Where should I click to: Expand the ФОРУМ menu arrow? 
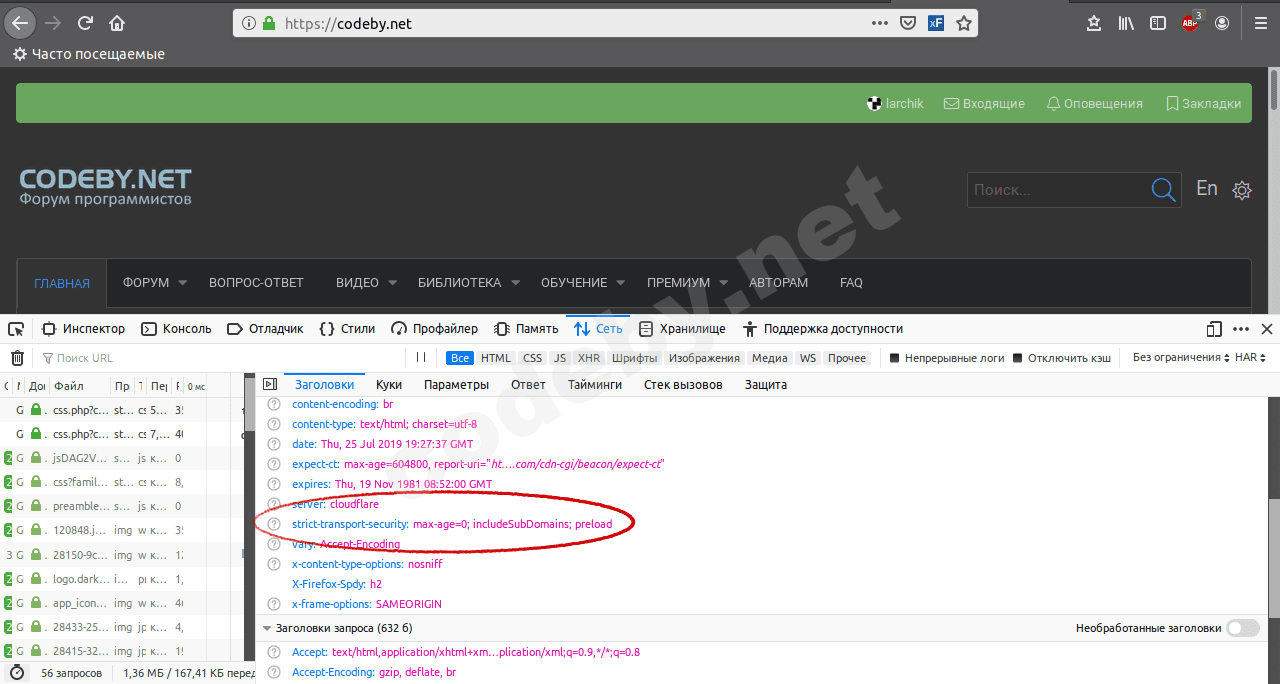coord(183,283)
